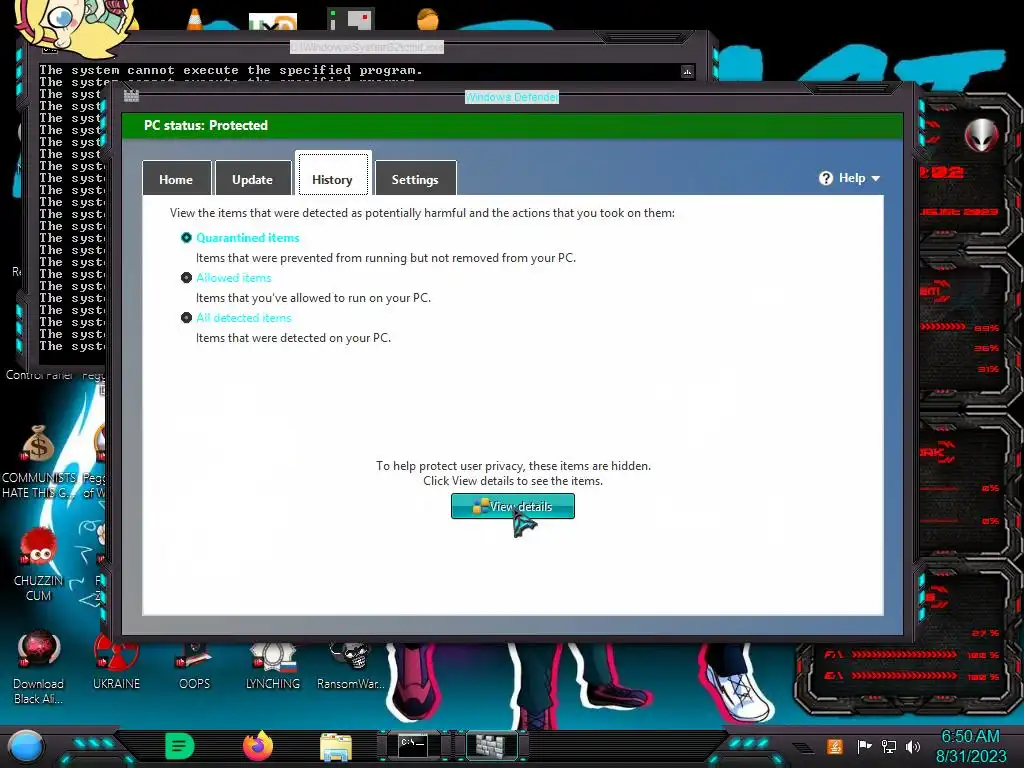Click the All detected items label
The width and height of the screenshot is (1024, 768).
[x=244, y=317]
